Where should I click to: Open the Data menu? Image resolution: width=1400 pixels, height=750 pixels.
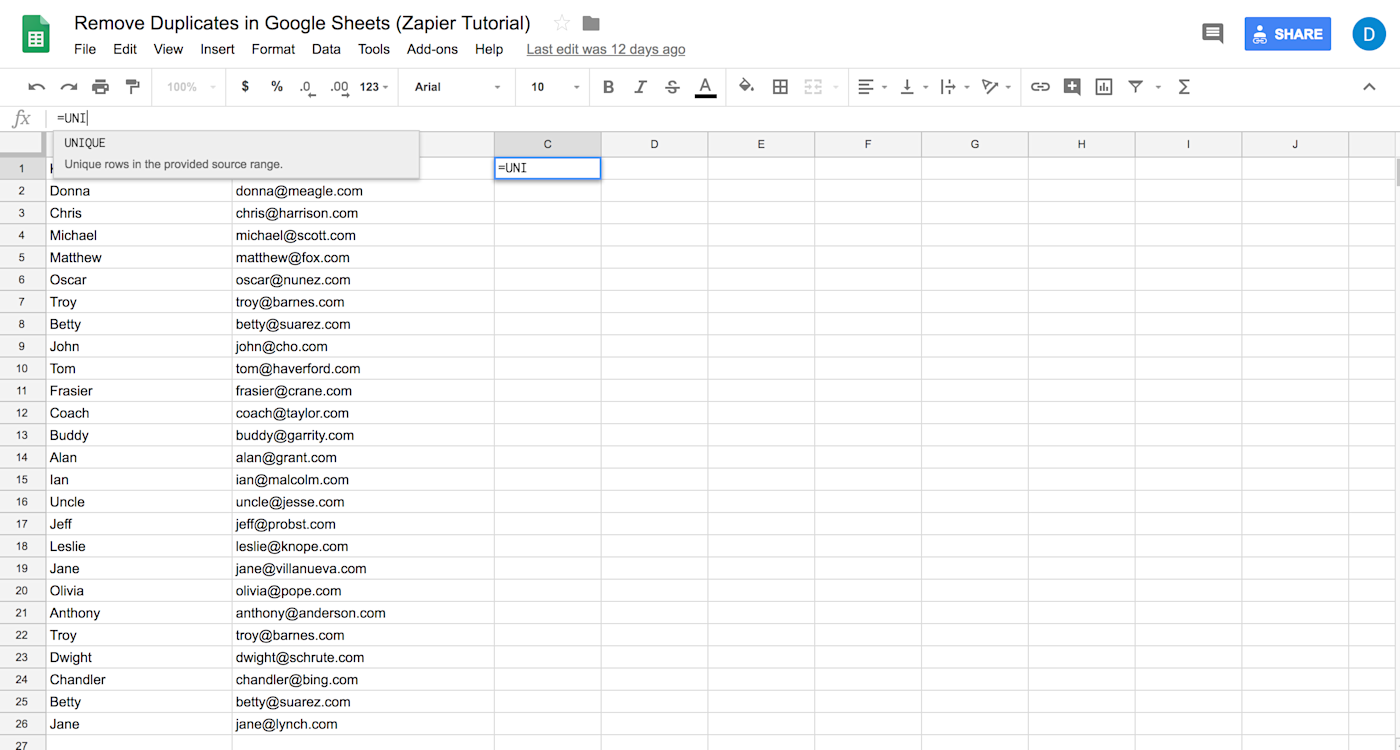pyautogui.click(x=326, y=49)
